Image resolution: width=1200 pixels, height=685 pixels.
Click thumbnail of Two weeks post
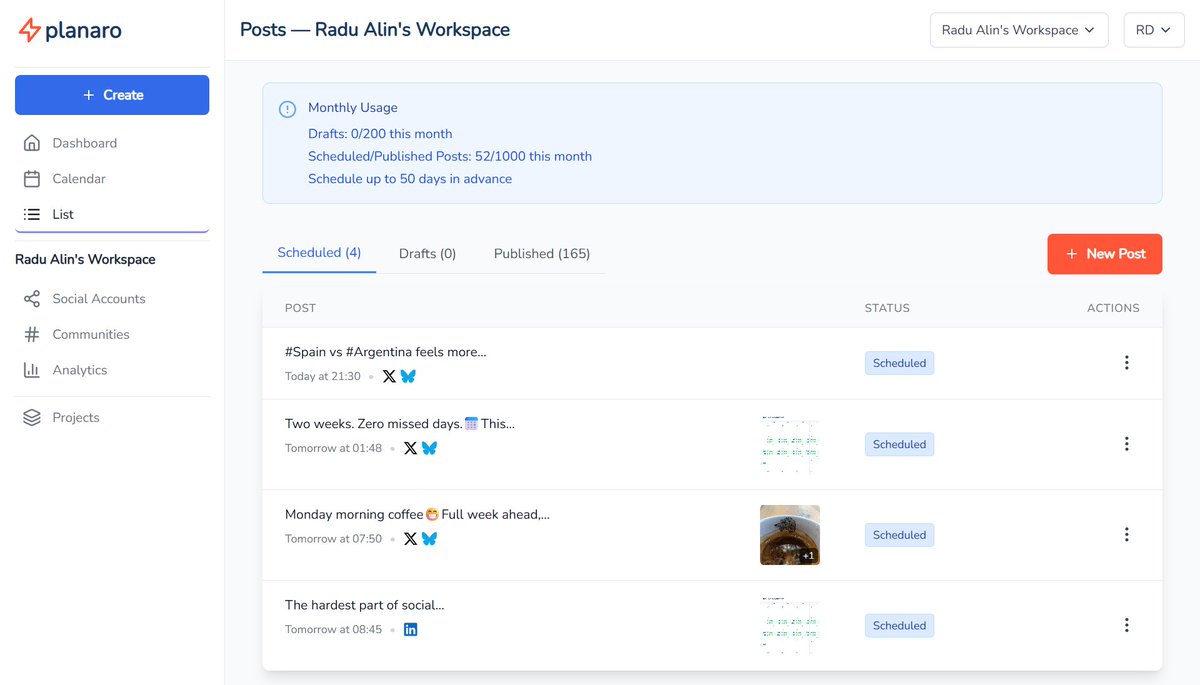(x=790, y=444)
